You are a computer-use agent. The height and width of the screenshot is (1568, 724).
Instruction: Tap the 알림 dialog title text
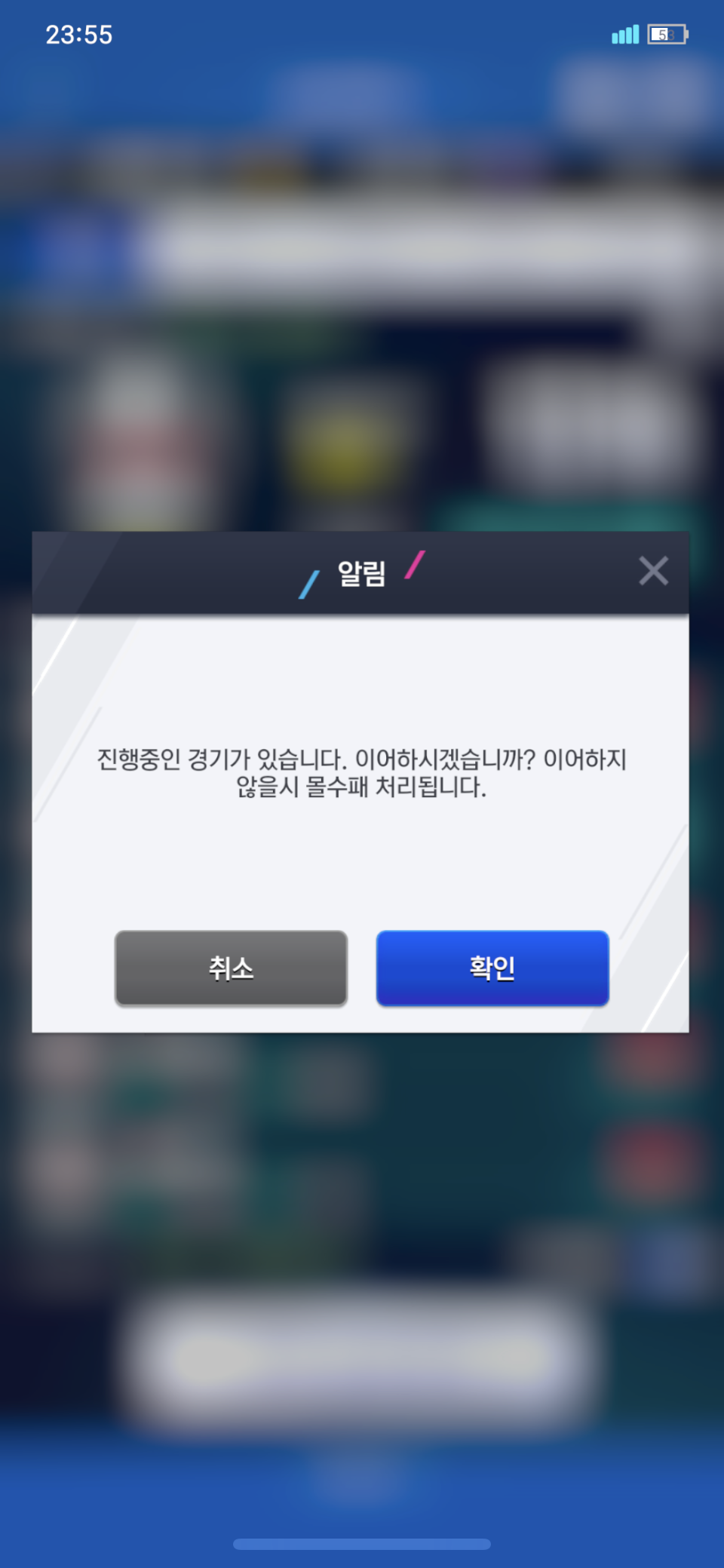pyautogui.click(x=362, y=573)
